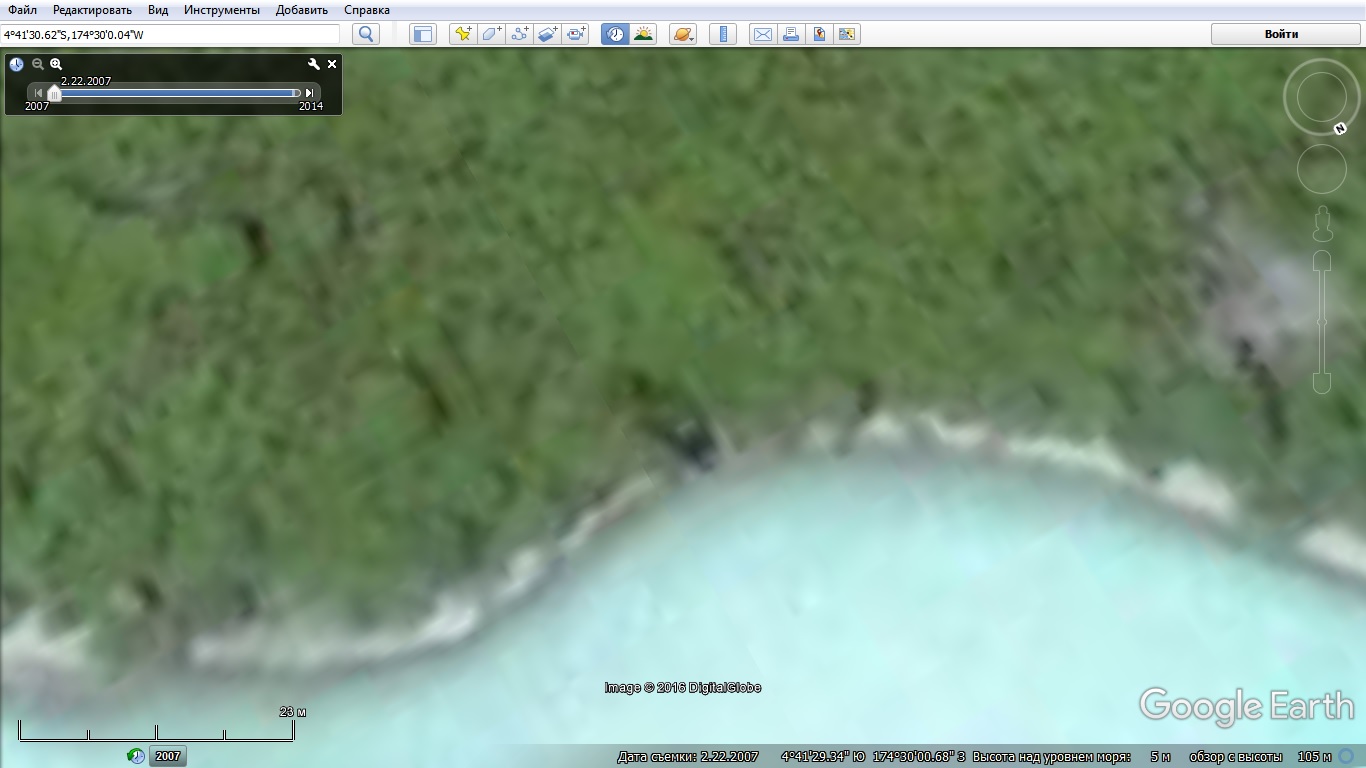The image size is (1366, 768).
Task: Add a polygon with toolbar icon
Action: point(491,34)
